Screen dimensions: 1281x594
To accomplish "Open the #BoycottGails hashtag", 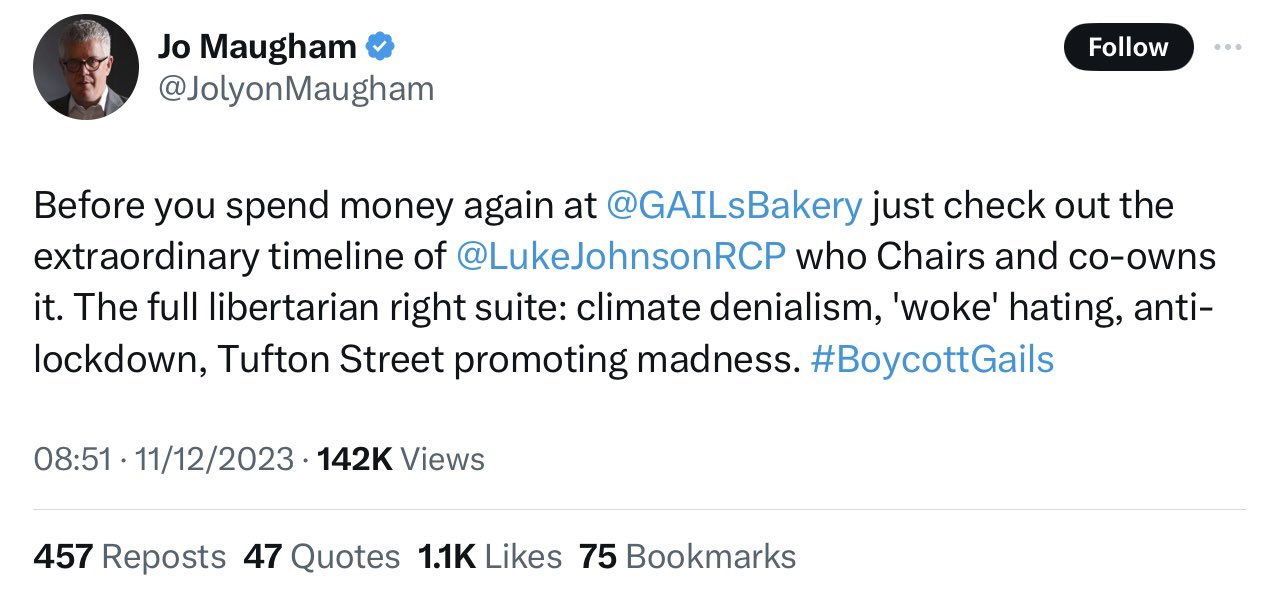I will [x=932, y=360].
